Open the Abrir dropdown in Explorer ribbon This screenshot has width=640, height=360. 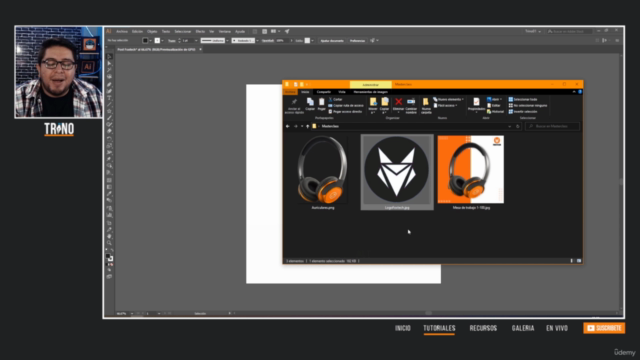click(494, 99)
